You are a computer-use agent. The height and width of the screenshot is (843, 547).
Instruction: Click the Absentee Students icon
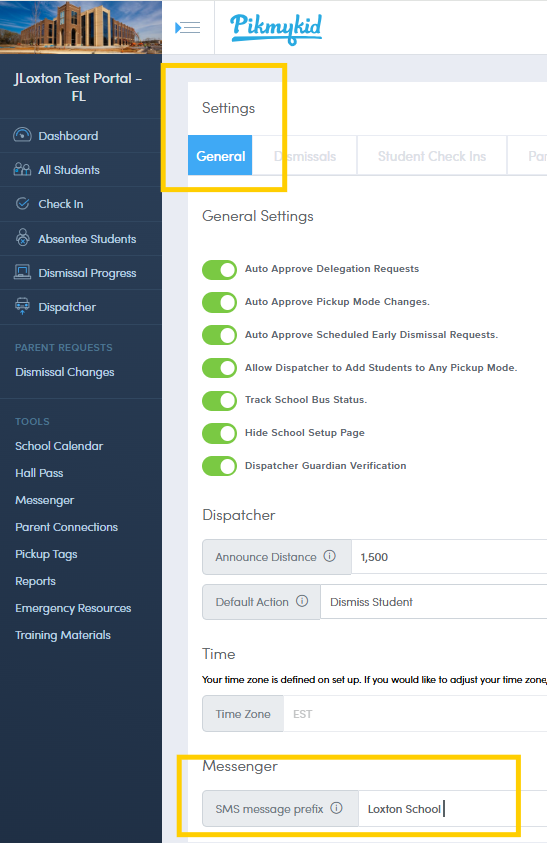22,237
